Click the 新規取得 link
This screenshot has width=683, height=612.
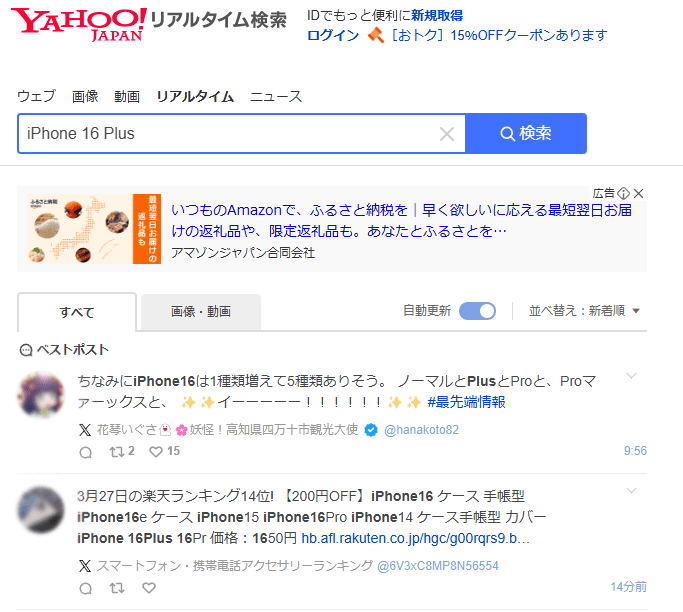click(437, 15)
